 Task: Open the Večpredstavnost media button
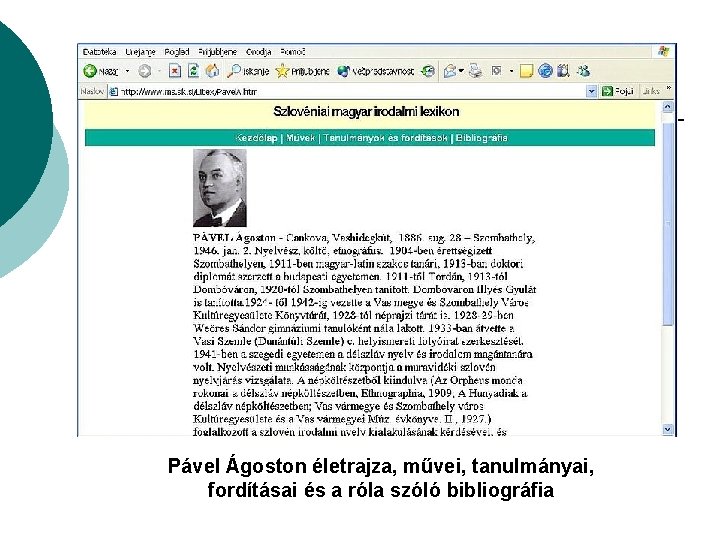click(375, 71)
